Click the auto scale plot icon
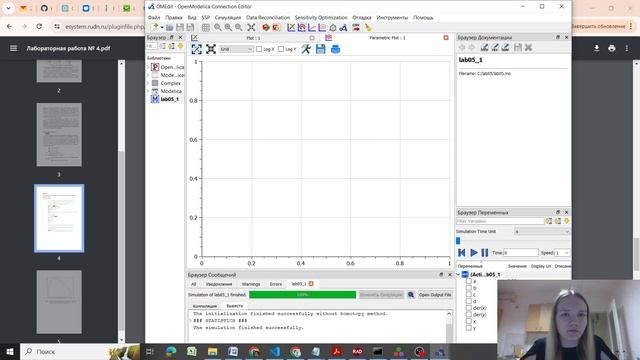 point(196,49)
